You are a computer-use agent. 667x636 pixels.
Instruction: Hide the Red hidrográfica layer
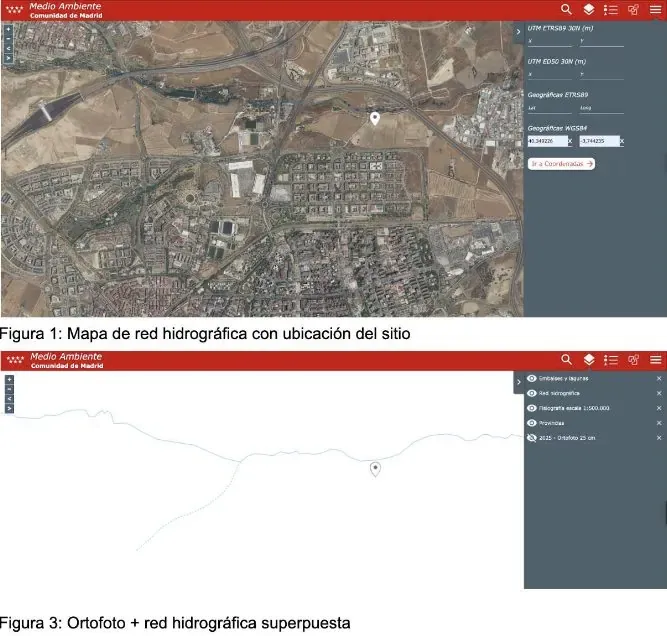pos(532,394)
